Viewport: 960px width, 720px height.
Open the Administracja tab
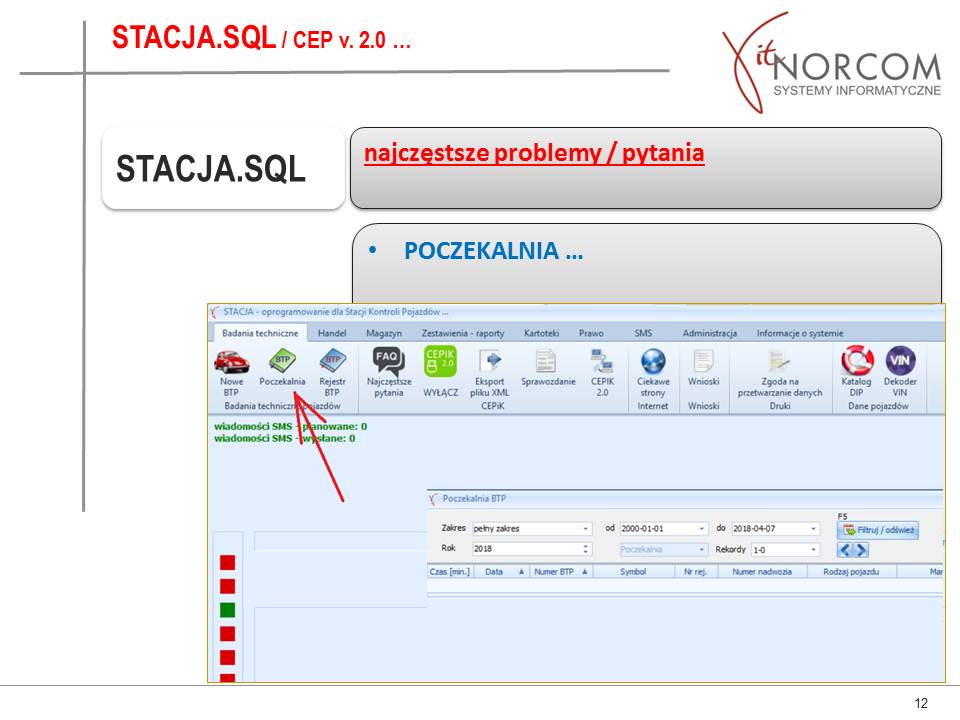[710, 333]
